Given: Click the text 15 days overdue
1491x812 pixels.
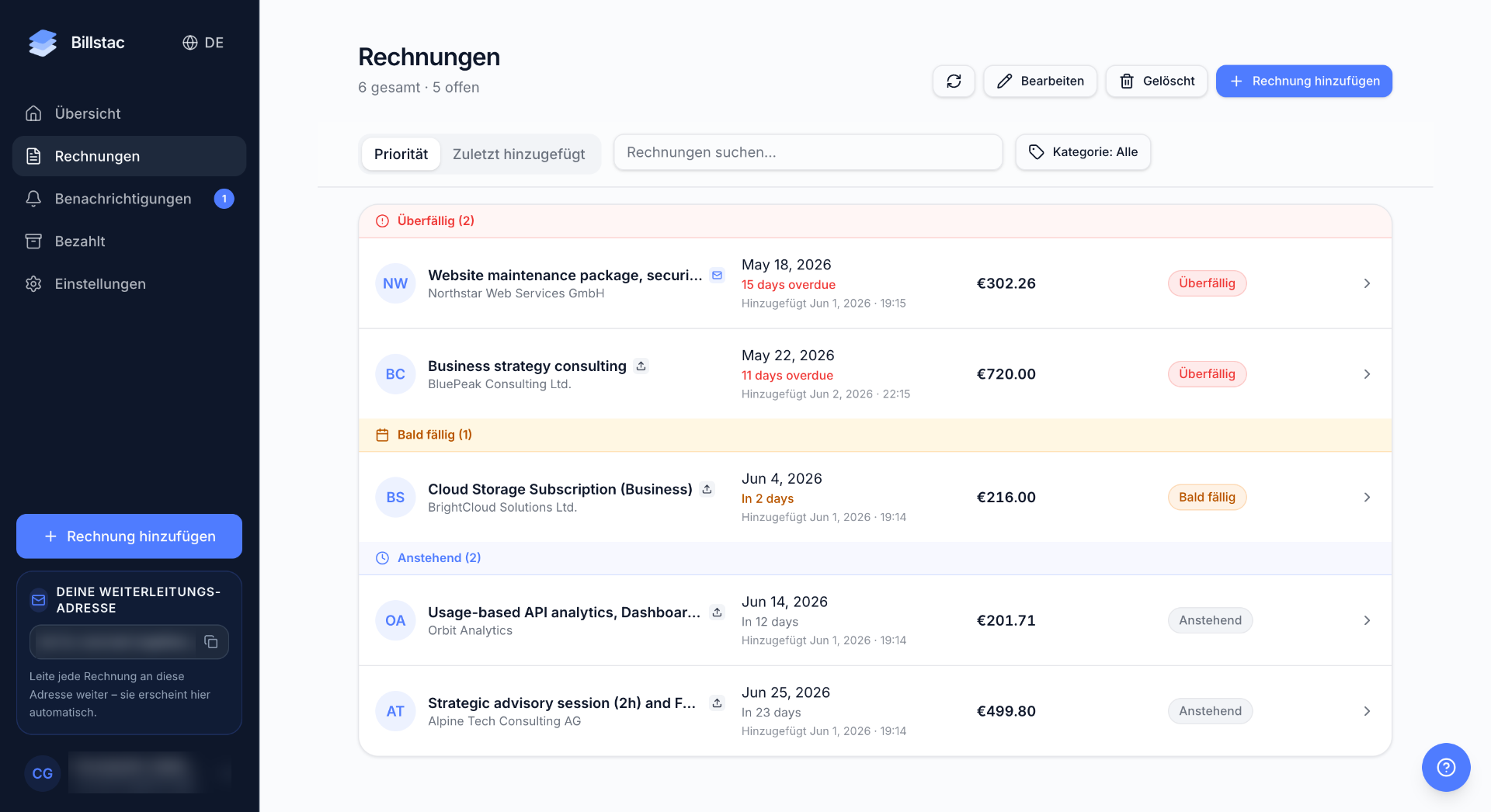Looking at the screenshot, I should 788,285.
